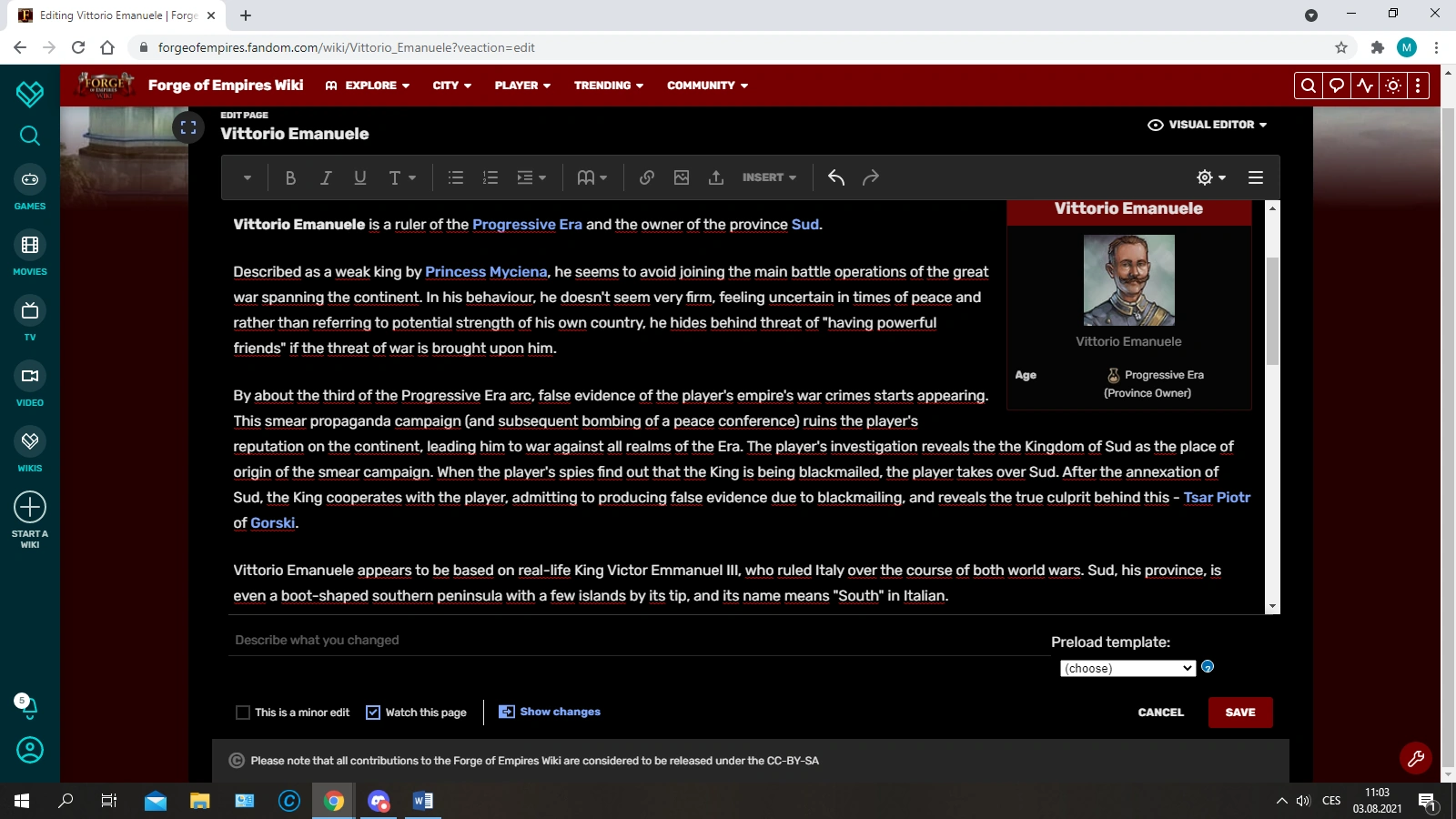This screenshot has height=819, width=1456.
Task: Open the Trending menu
Action: click(x=609, y=86)
